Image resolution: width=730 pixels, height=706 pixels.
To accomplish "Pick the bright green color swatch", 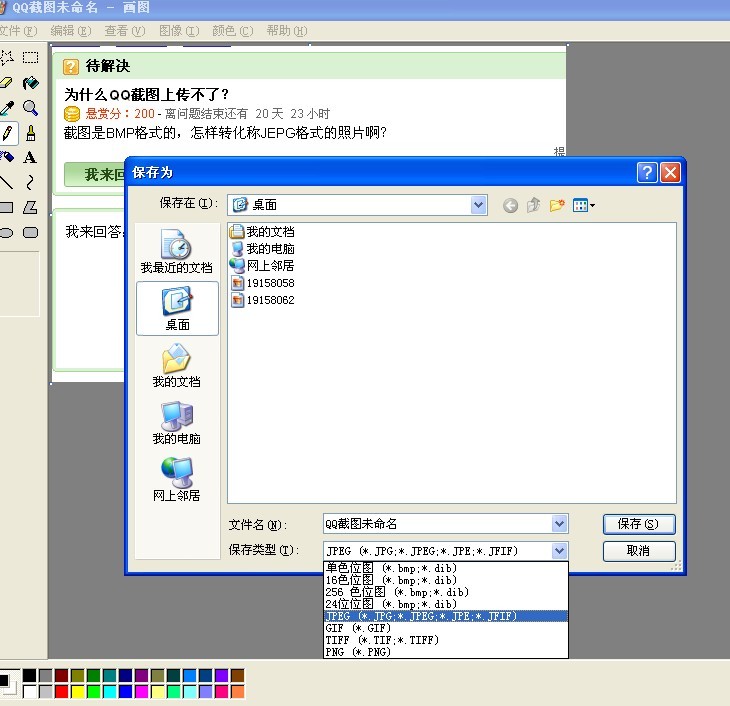I will [x=94, y=691].
